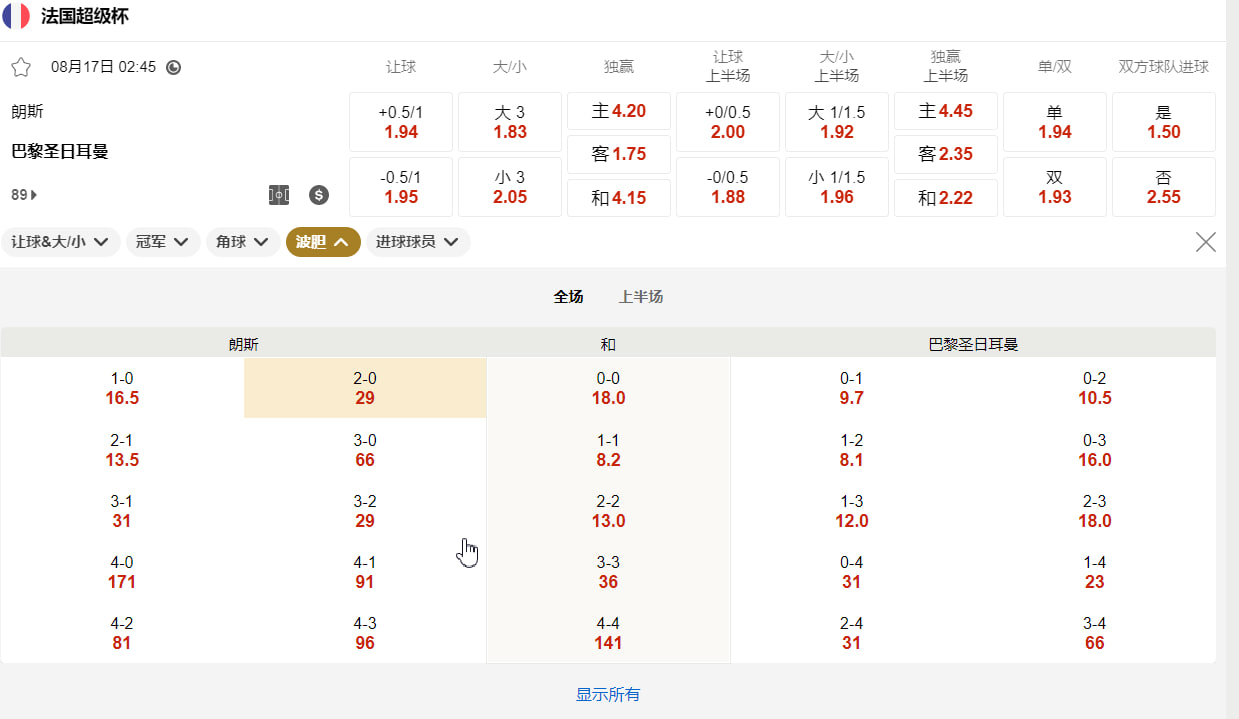Select first-half 大 1/1.5 at 1.92
1239x719 pixels.
(837, 122)
